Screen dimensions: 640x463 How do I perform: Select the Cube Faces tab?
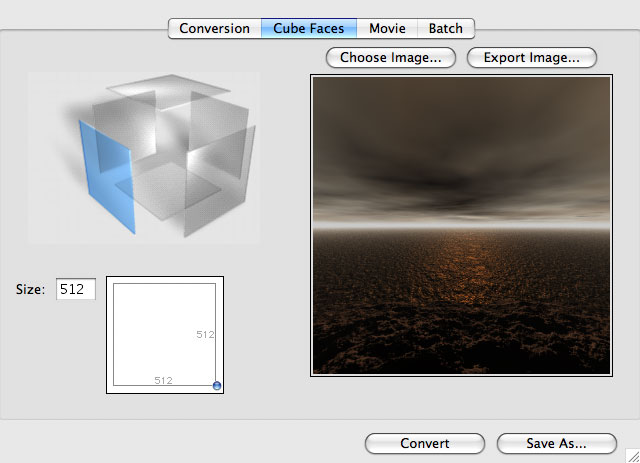point(308,29)
